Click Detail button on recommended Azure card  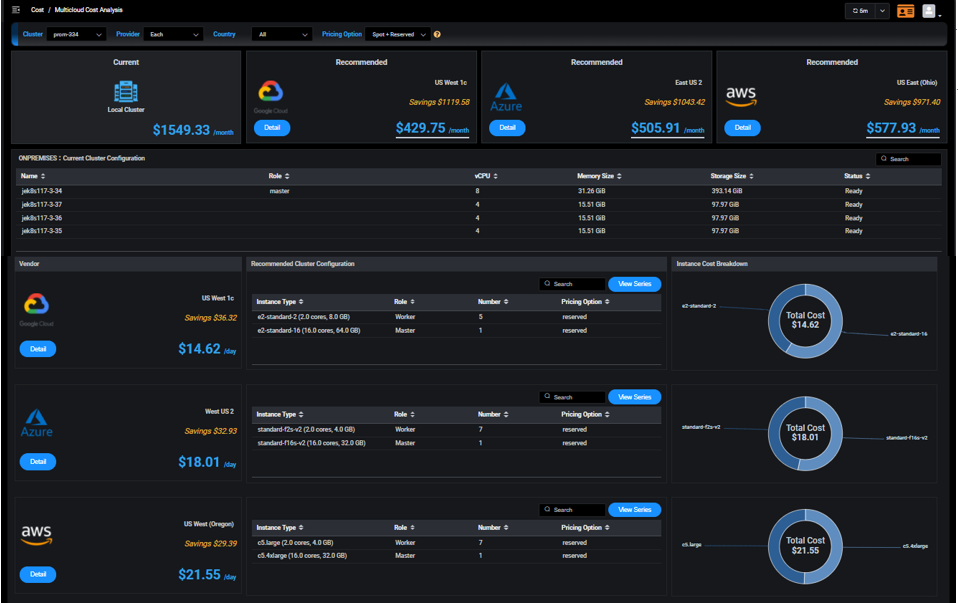point(507,128)
